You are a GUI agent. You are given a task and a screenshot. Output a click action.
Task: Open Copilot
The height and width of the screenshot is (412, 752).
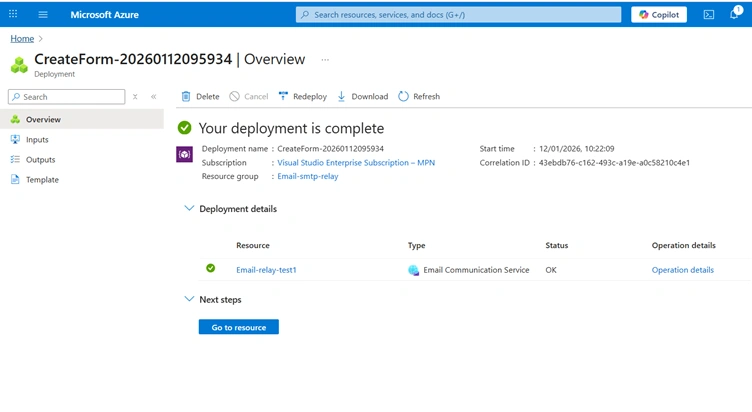click(658, 14)
